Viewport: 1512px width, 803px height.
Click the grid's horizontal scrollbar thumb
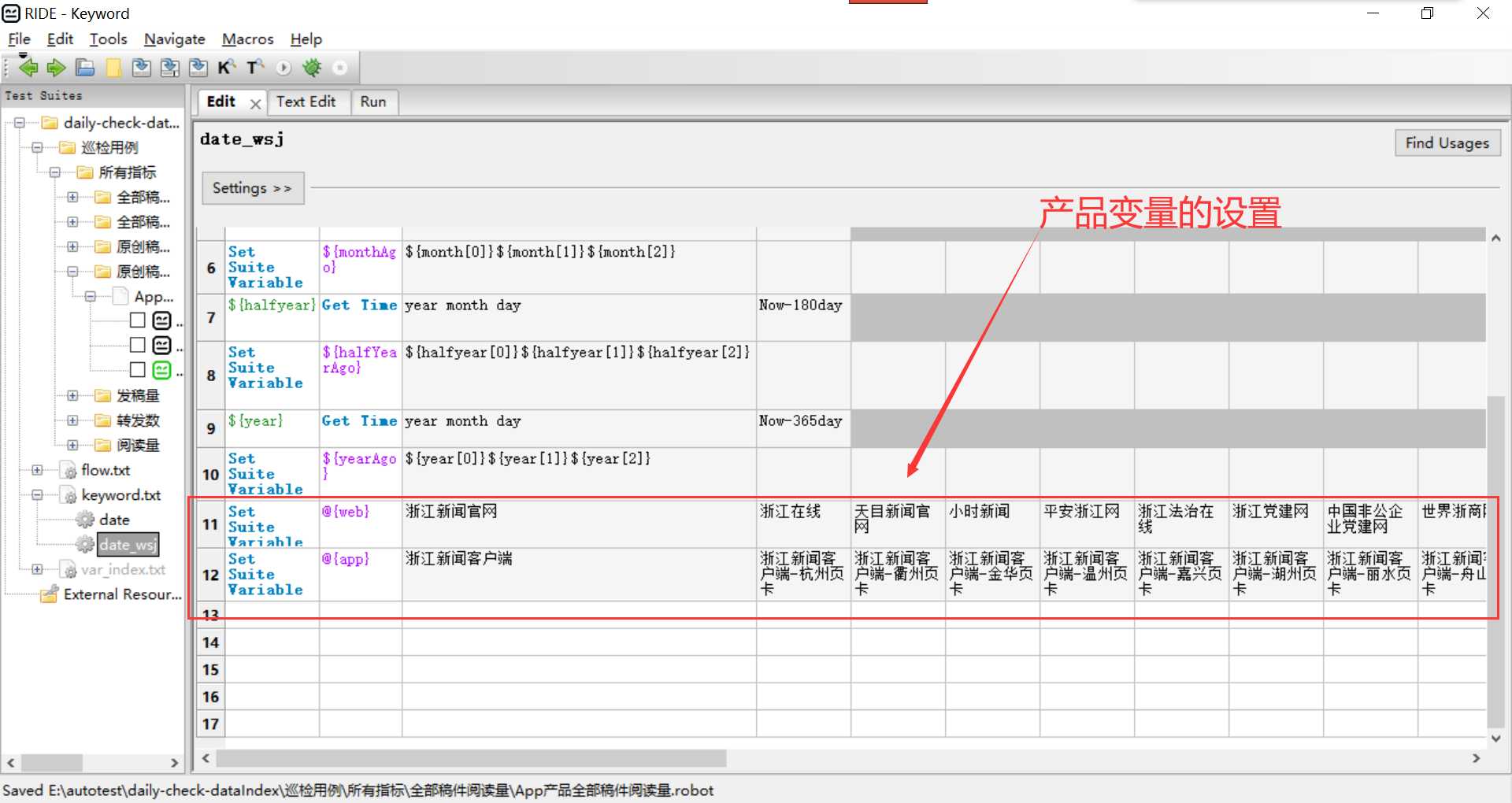pos(471,758)
